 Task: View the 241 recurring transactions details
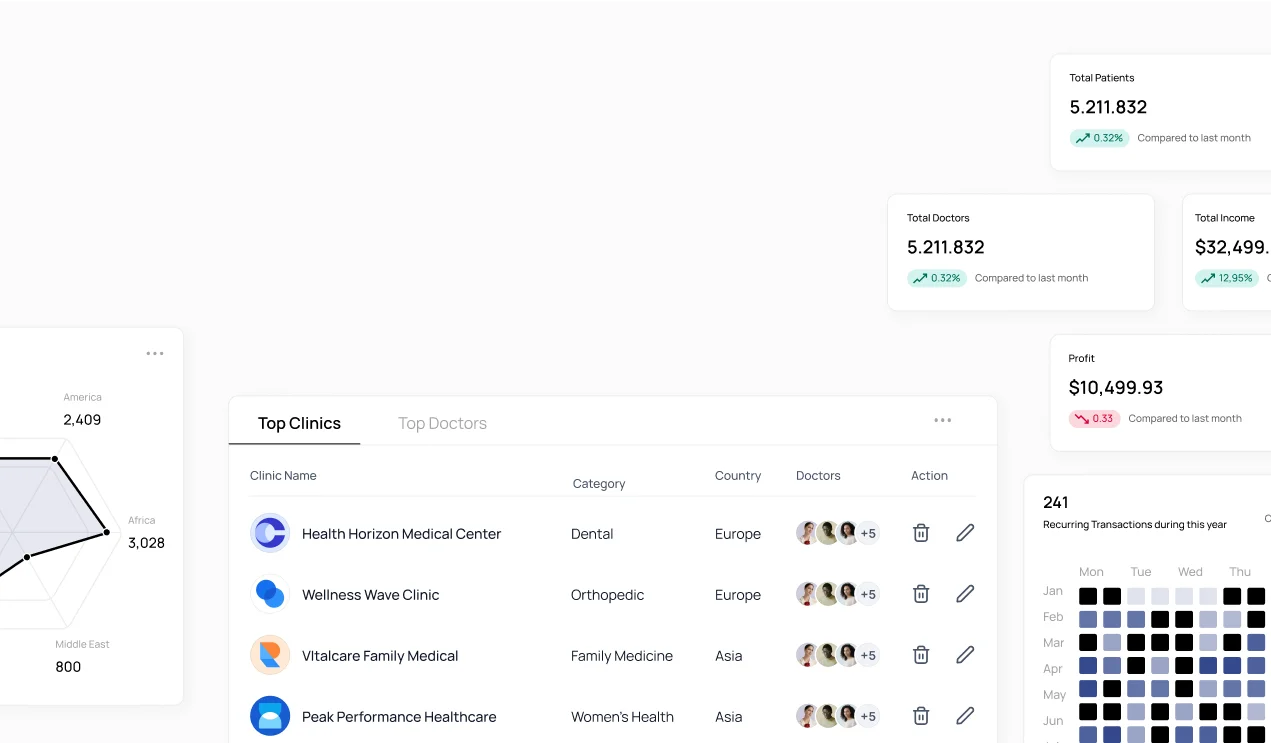(1055, 502)
